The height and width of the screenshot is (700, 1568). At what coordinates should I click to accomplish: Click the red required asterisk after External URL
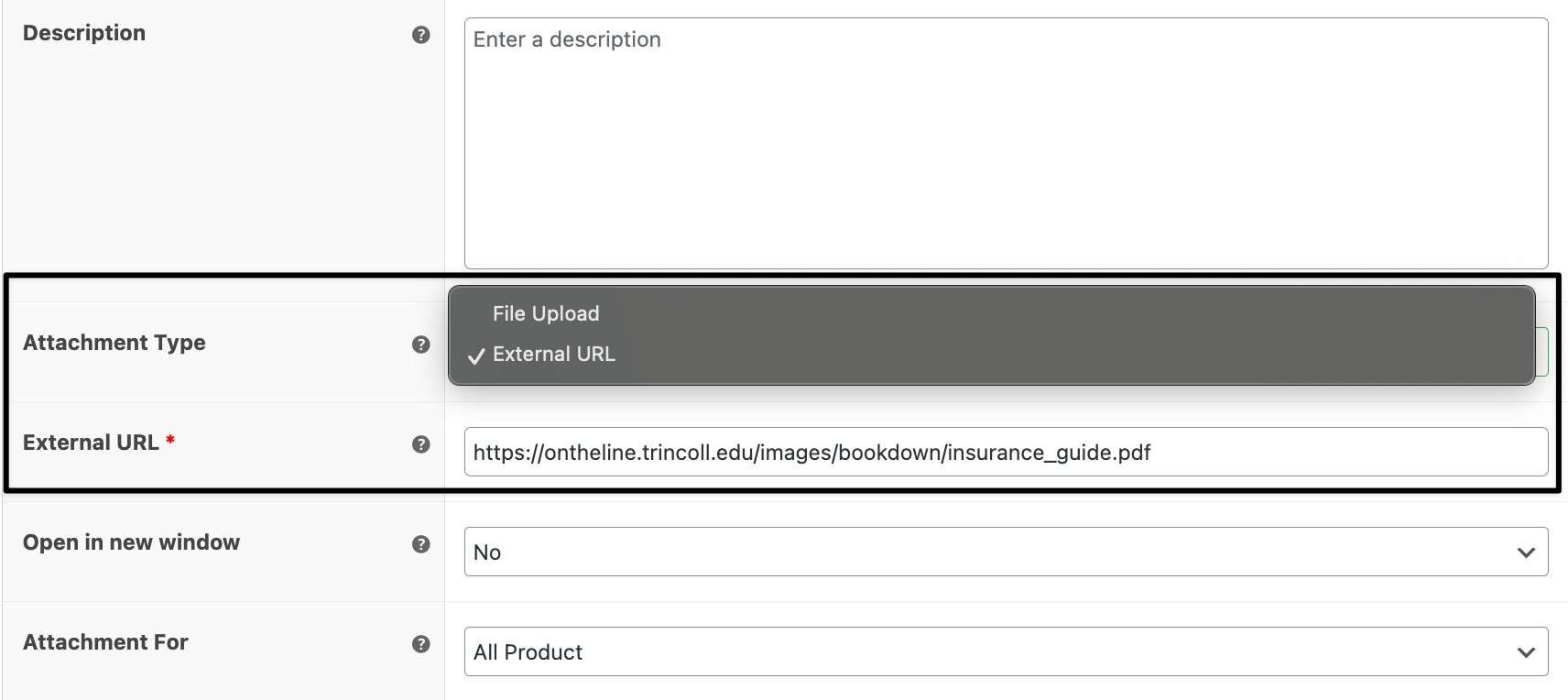coord(170,440)
